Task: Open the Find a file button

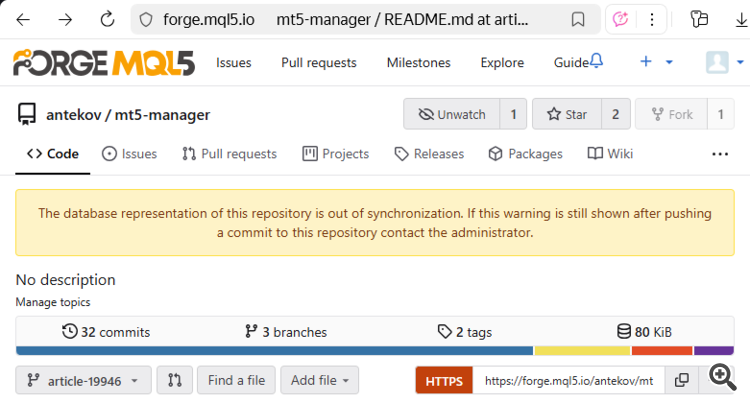Action: (236, 380)
